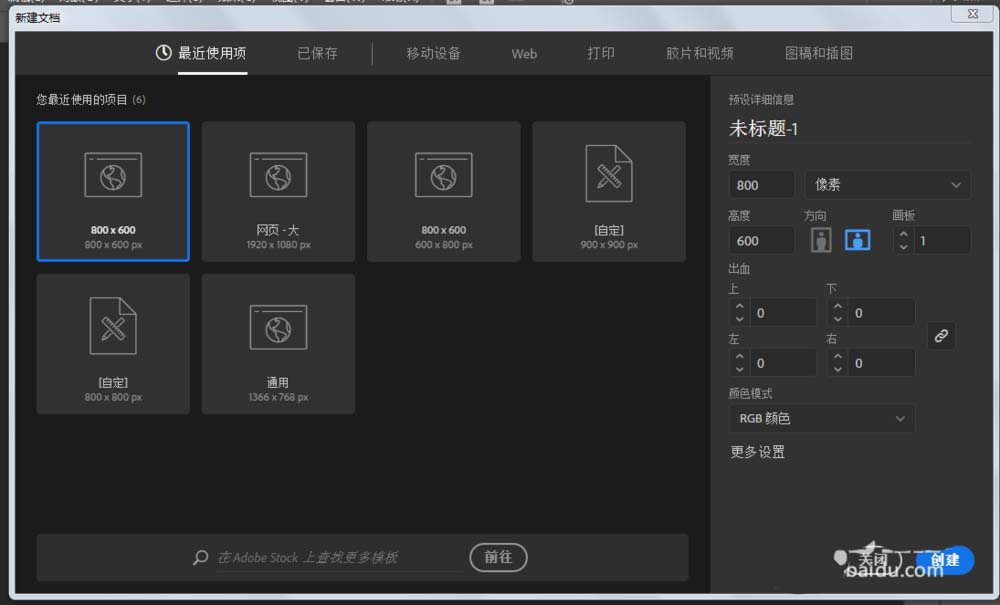Click the top bleed (上) input field
This screenshot has height=605, width=1000.
(783, 312)
